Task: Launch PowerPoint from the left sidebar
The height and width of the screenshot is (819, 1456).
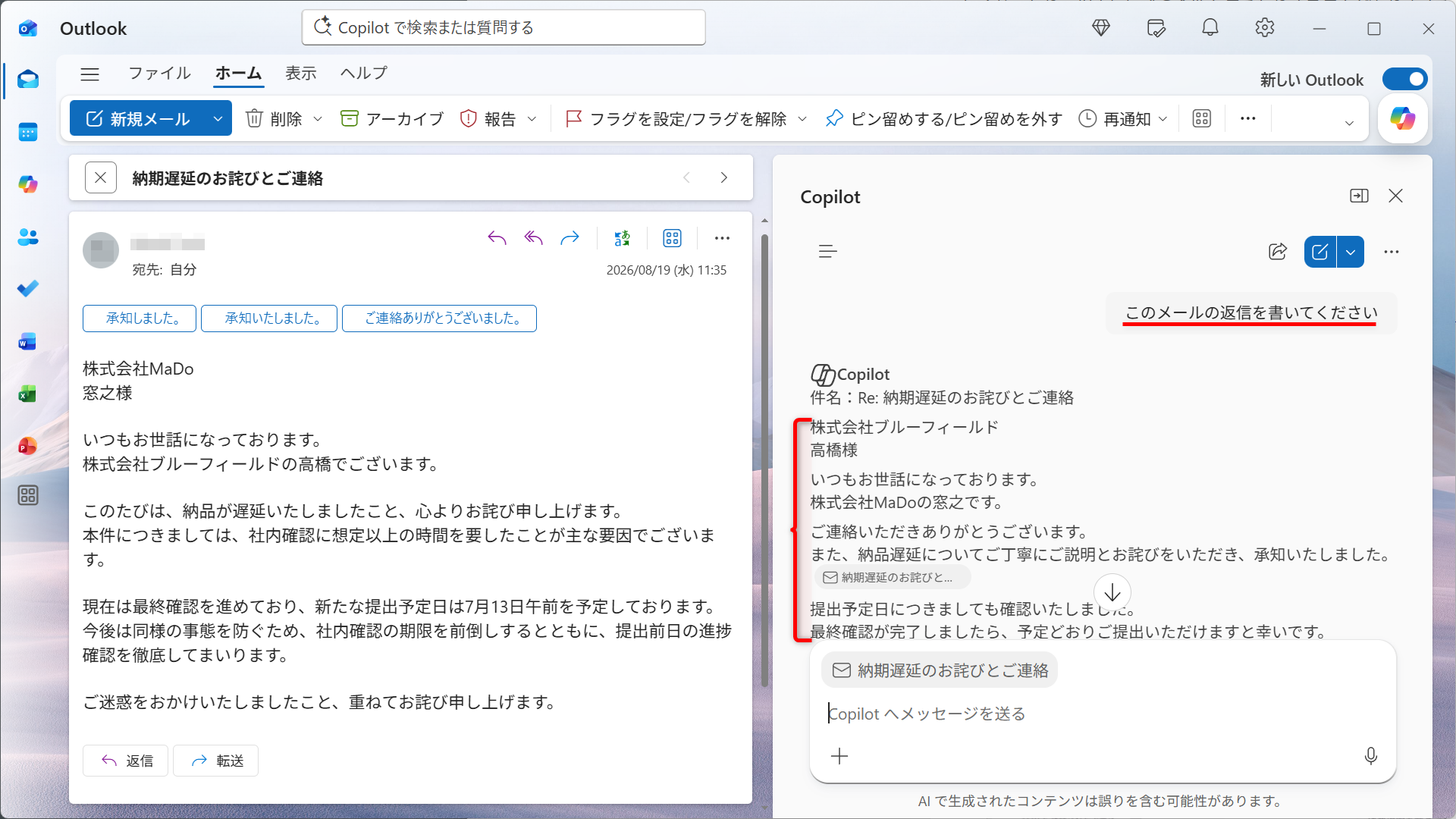Action: click(x=28, y=446)
